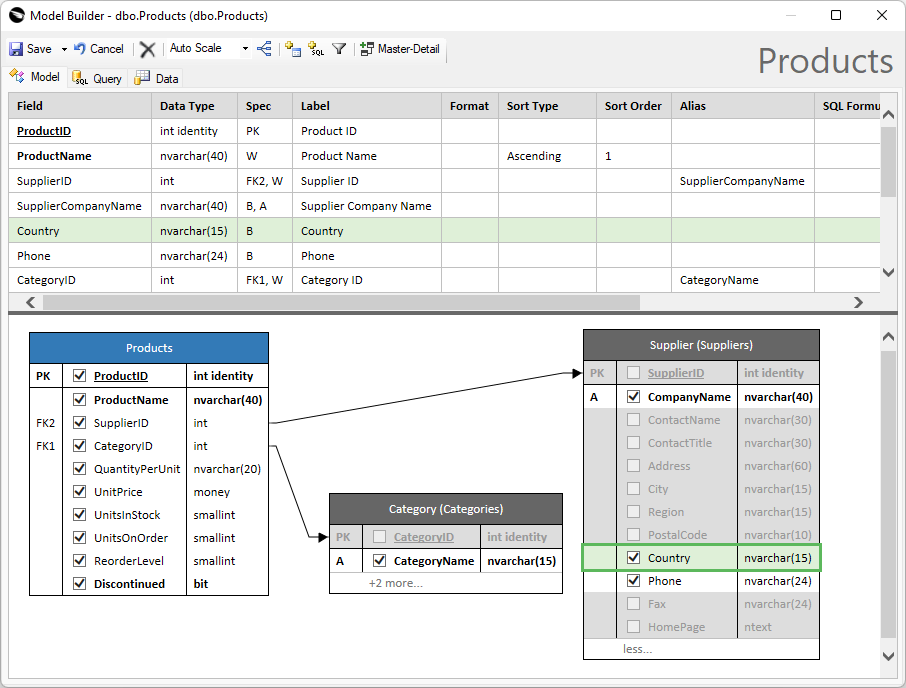Click the application logo icon in title bar
The width and height of the screenshot is (906, 688).
[x=16, y=16]
